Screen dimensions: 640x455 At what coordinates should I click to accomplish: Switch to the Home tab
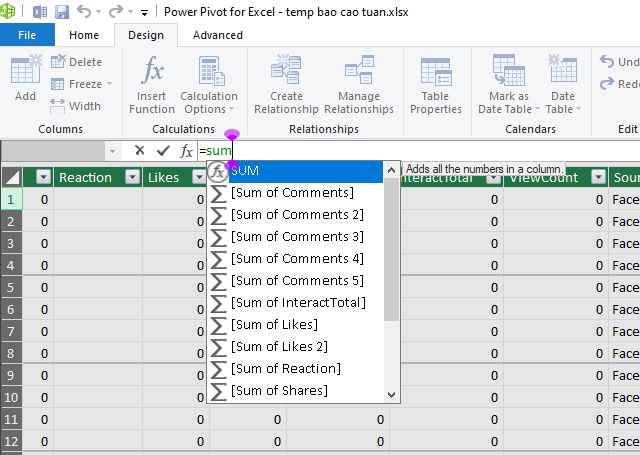[84, 35]
